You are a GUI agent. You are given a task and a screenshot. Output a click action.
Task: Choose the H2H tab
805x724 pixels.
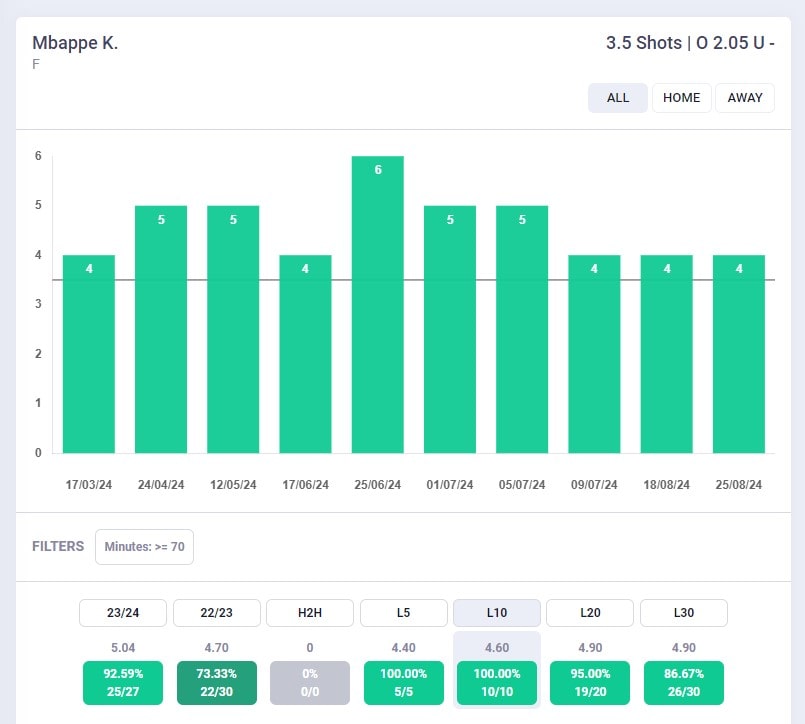pos(310,613)
